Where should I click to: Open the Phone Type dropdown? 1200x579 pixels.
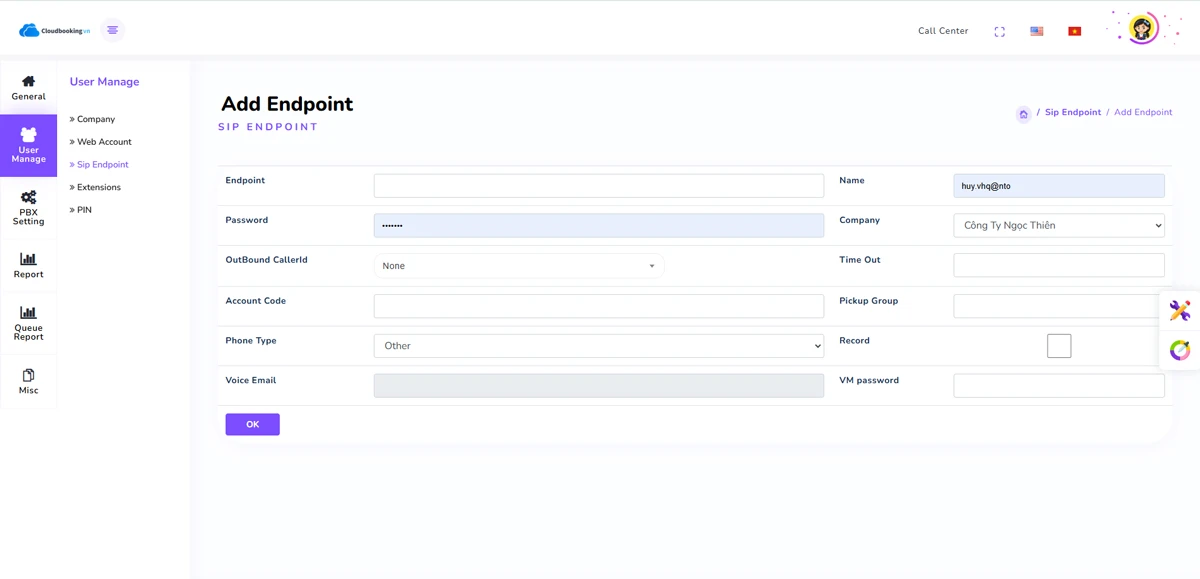click(x=598, y=346)
